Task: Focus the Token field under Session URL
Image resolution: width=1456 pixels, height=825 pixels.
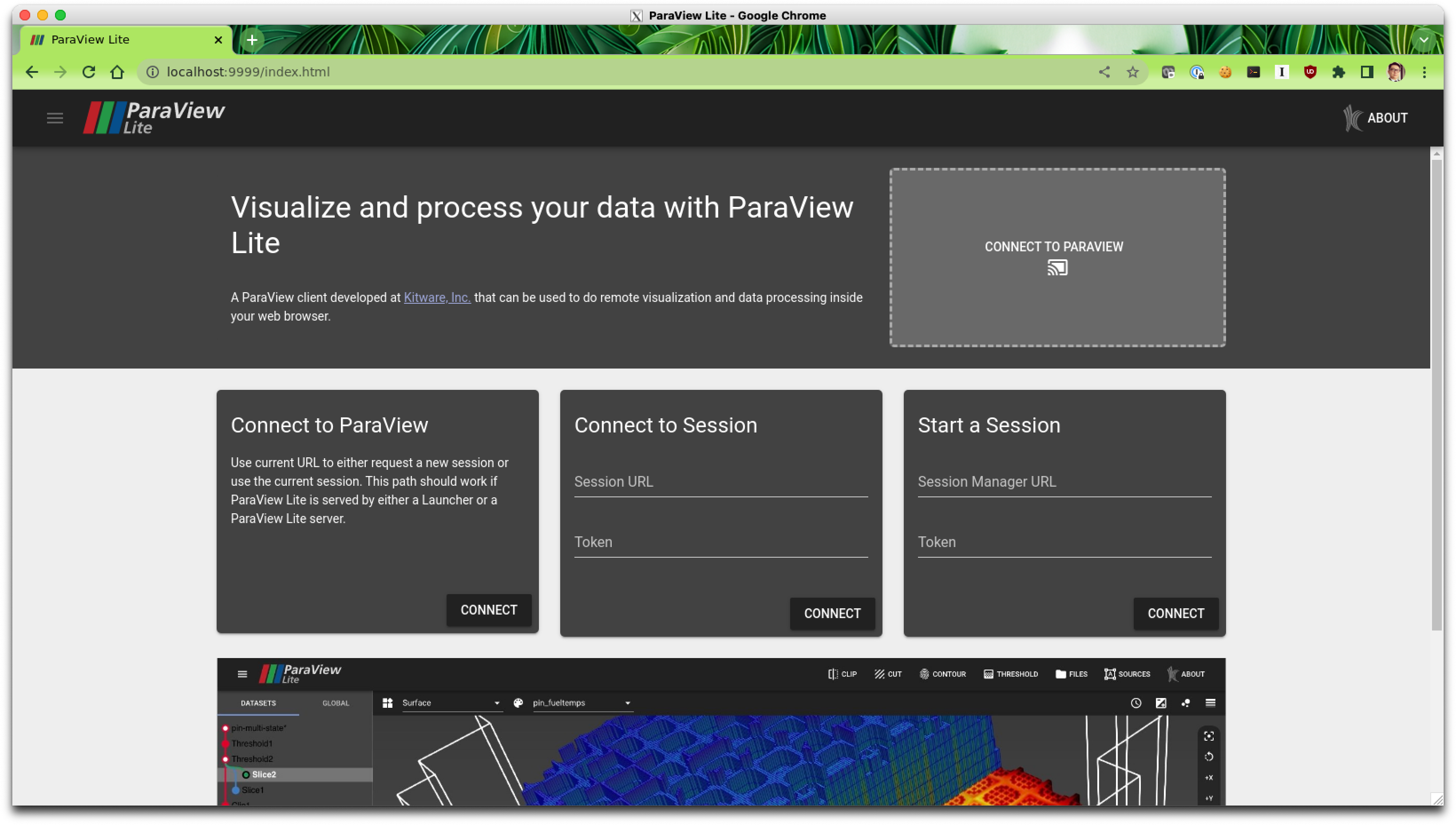Action: 720,542
